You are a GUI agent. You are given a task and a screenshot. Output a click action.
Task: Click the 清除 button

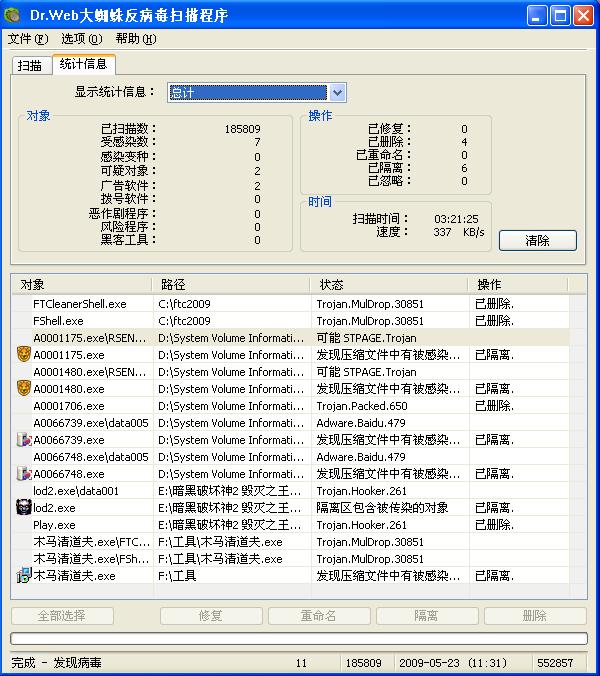(x=538, y=241)
